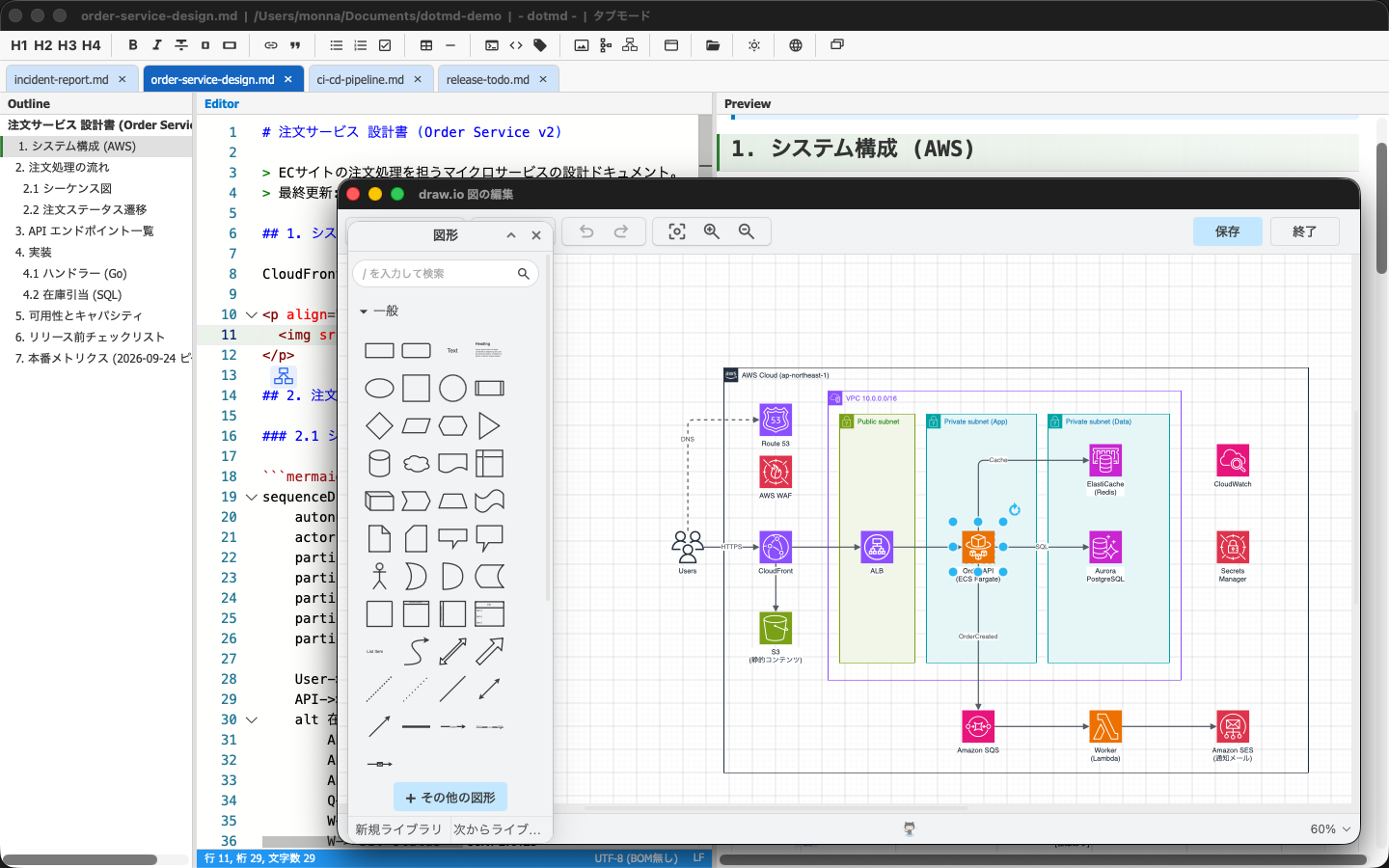Insert horizontal rule from toolbar

click(x=450, y=45)
